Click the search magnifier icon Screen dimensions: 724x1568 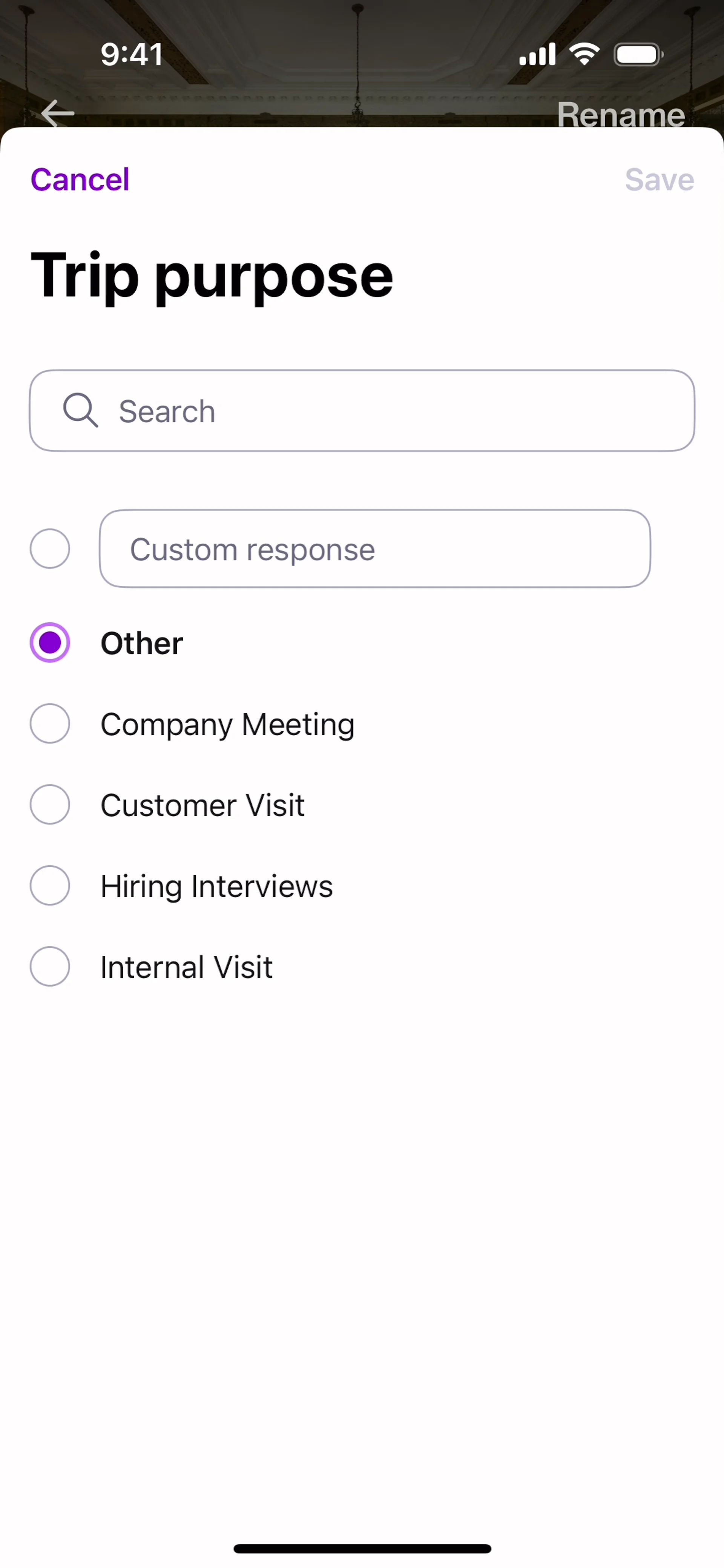tap(80, 410)
